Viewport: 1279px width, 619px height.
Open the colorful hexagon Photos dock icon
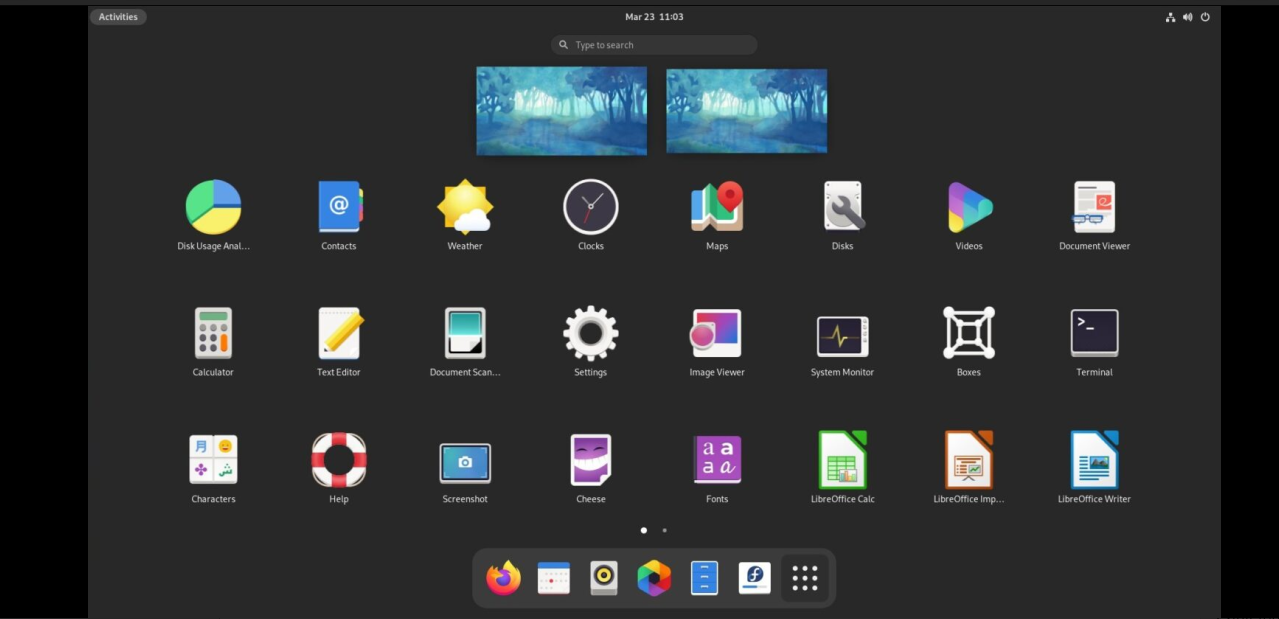click(654, 578)
